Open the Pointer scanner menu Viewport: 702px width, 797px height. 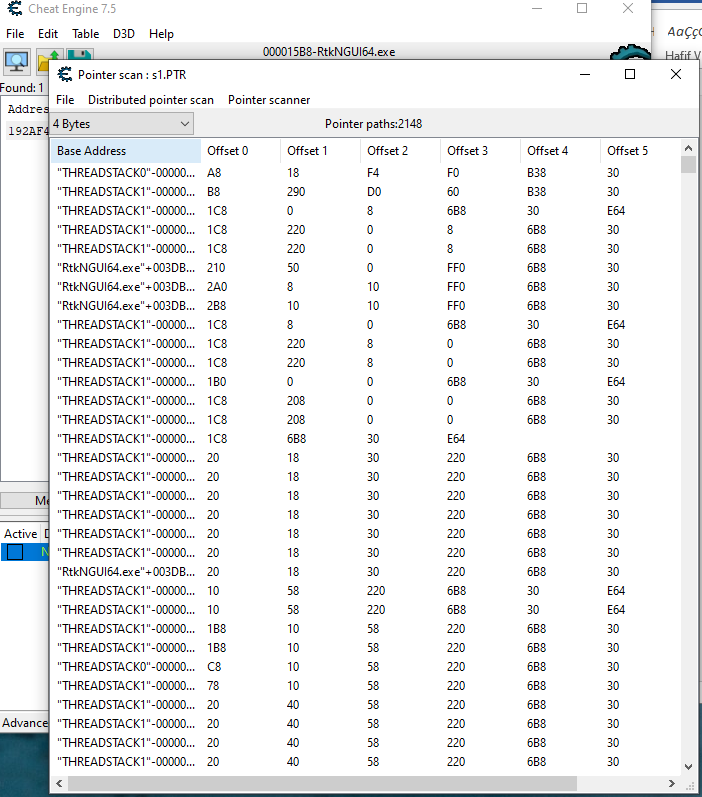coord(269,100)
